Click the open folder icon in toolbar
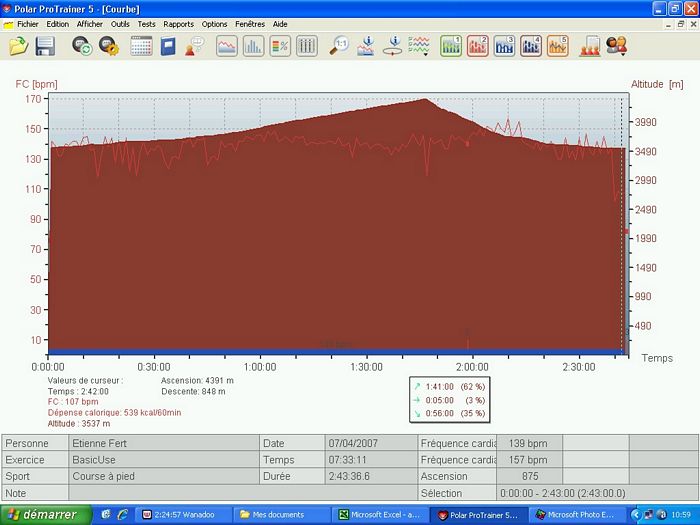Image resolution: width=700 pixels, height=525 pixels. [x=18, y=46]
